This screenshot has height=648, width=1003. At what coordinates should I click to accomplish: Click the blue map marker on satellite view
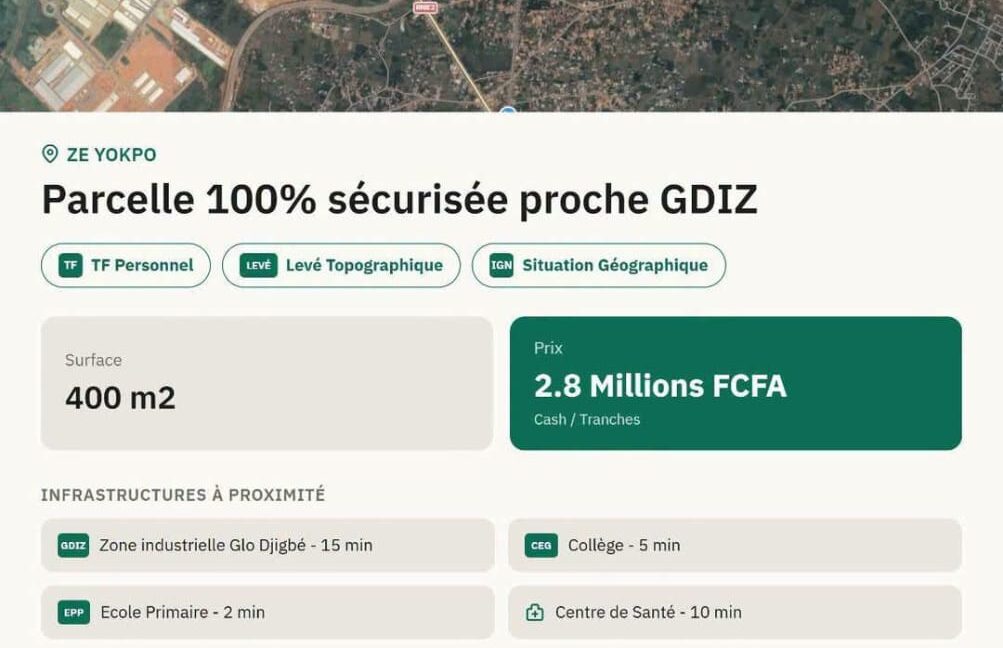[x=508, y=110]
